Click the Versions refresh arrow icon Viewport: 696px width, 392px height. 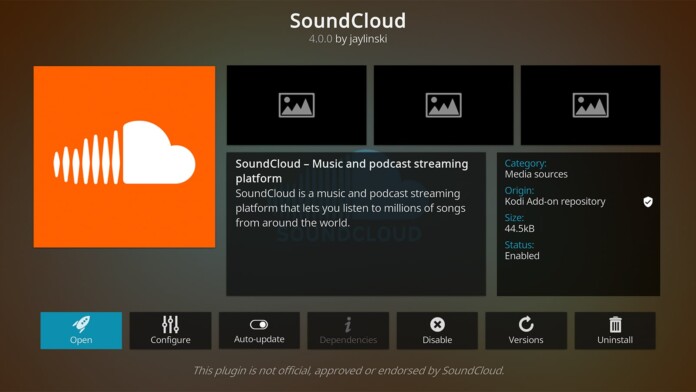click(x=526, y=325)
